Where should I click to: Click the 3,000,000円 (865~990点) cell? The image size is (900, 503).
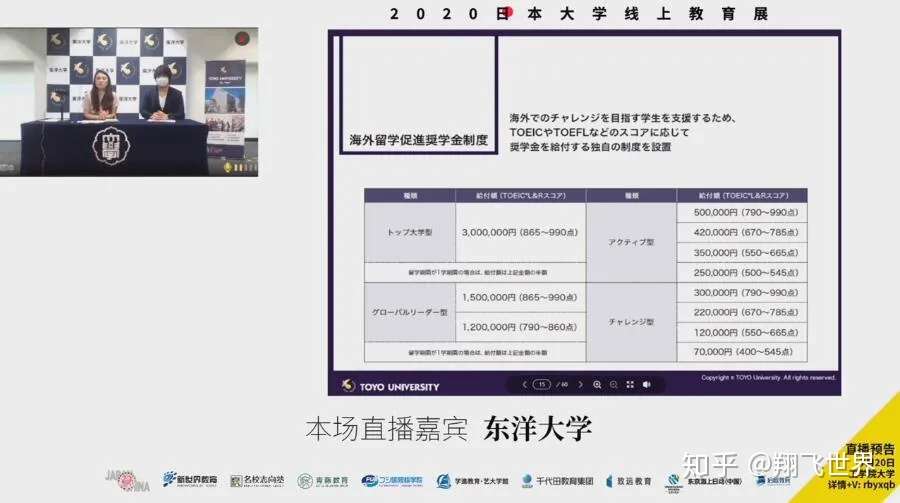tap(521, 233)
